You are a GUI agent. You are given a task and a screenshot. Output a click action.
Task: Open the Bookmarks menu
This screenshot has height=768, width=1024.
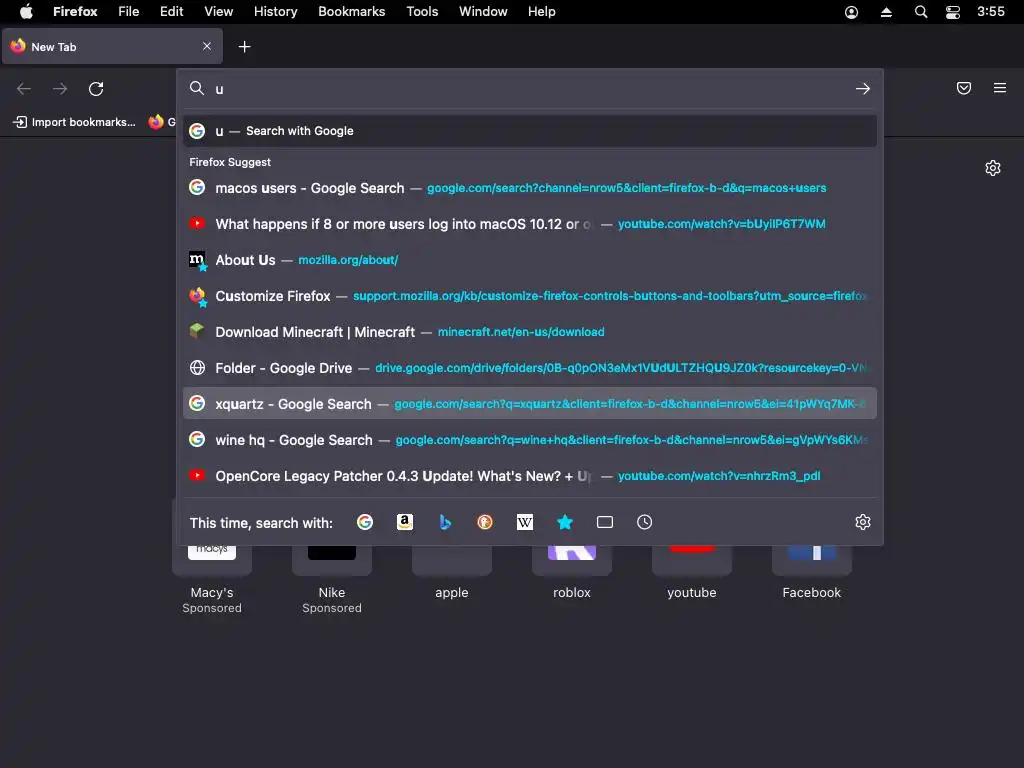351,12
